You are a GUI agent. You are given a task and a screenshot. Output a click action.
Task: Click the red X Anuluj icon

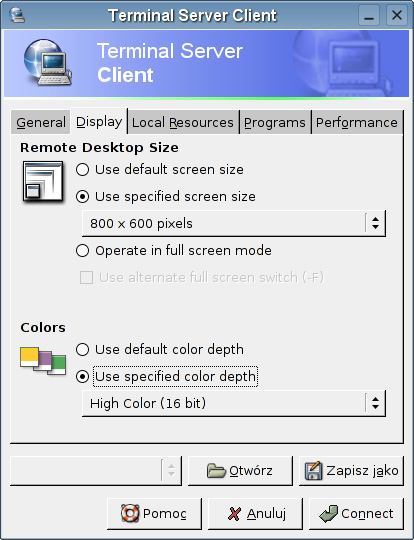235,514
